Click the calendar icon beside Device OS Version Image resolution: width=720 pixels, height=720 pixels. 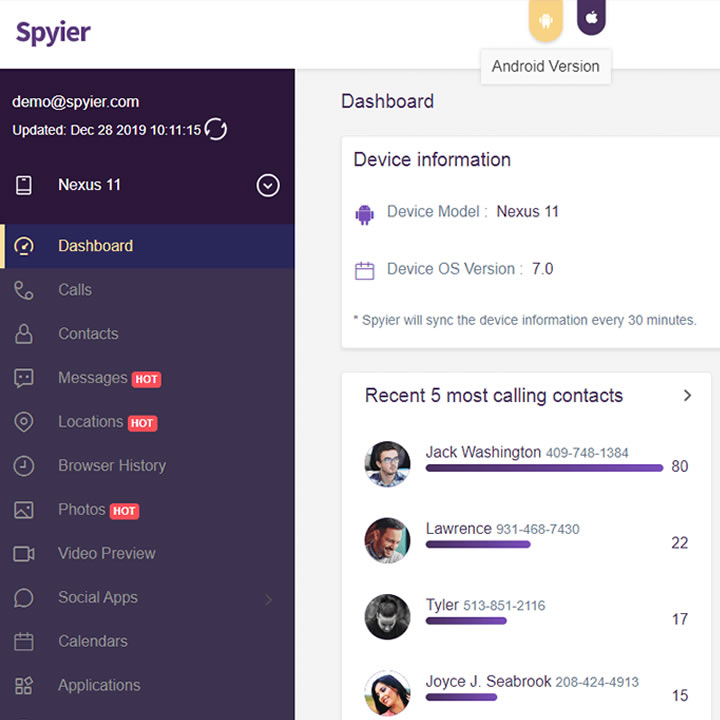pyautogui.click(x=365, y=270)
